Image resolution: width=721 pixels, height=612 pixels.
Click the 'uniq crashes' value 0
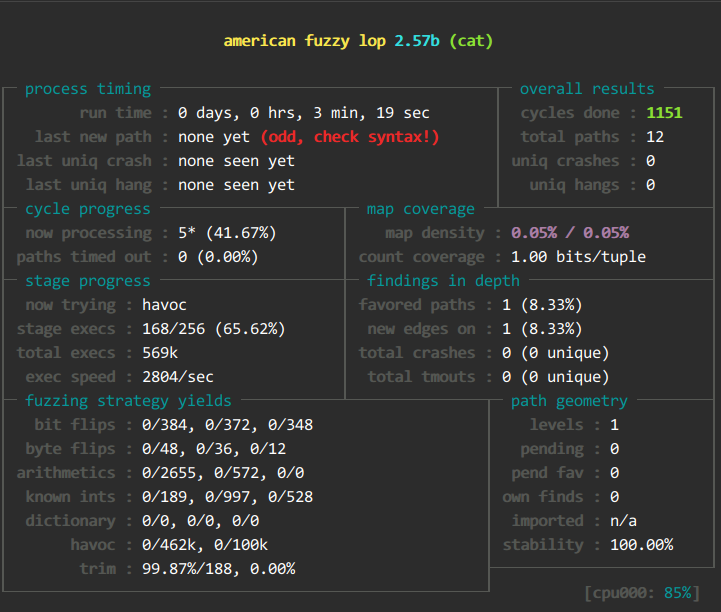click(651, 161)
